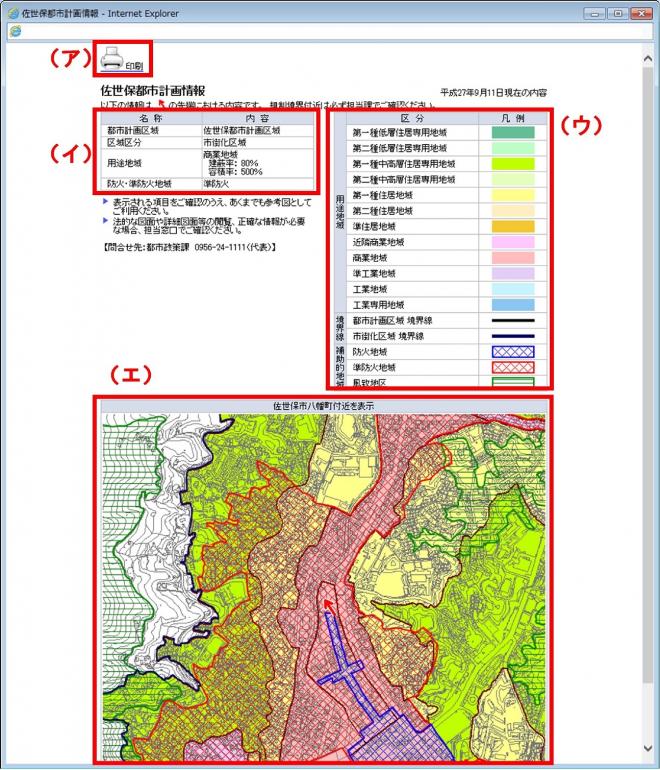Click the 市街化区域 境界線 line symbol
This screenshot has height=770, width=660.
pos(512,337)
